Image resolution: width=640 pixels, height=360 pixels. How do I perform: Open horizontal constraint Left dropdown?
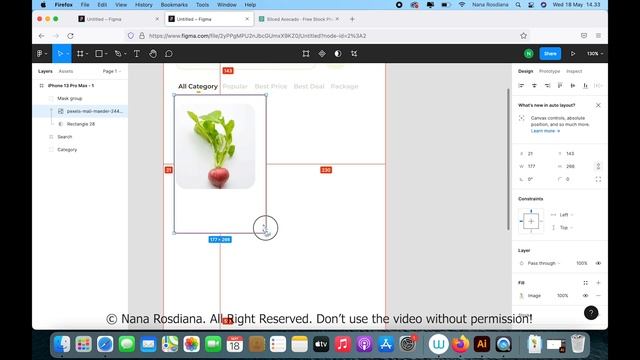click(x=567, y=215)
